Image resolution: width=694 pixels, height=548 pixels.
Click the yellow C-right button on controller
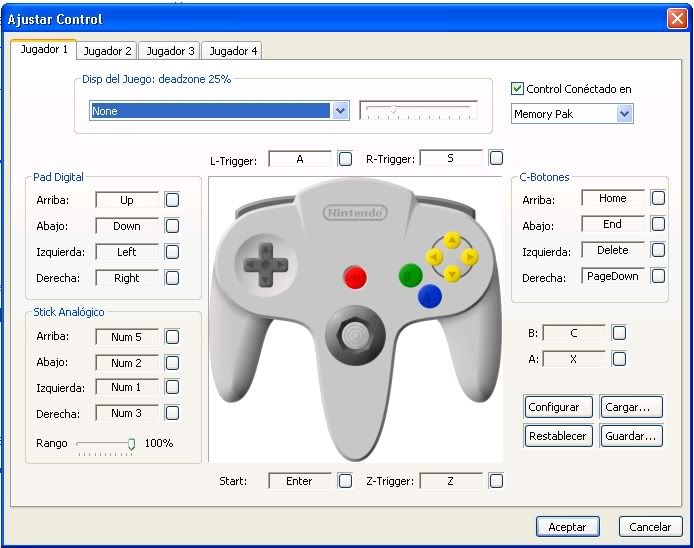click(x=469, y=257)
